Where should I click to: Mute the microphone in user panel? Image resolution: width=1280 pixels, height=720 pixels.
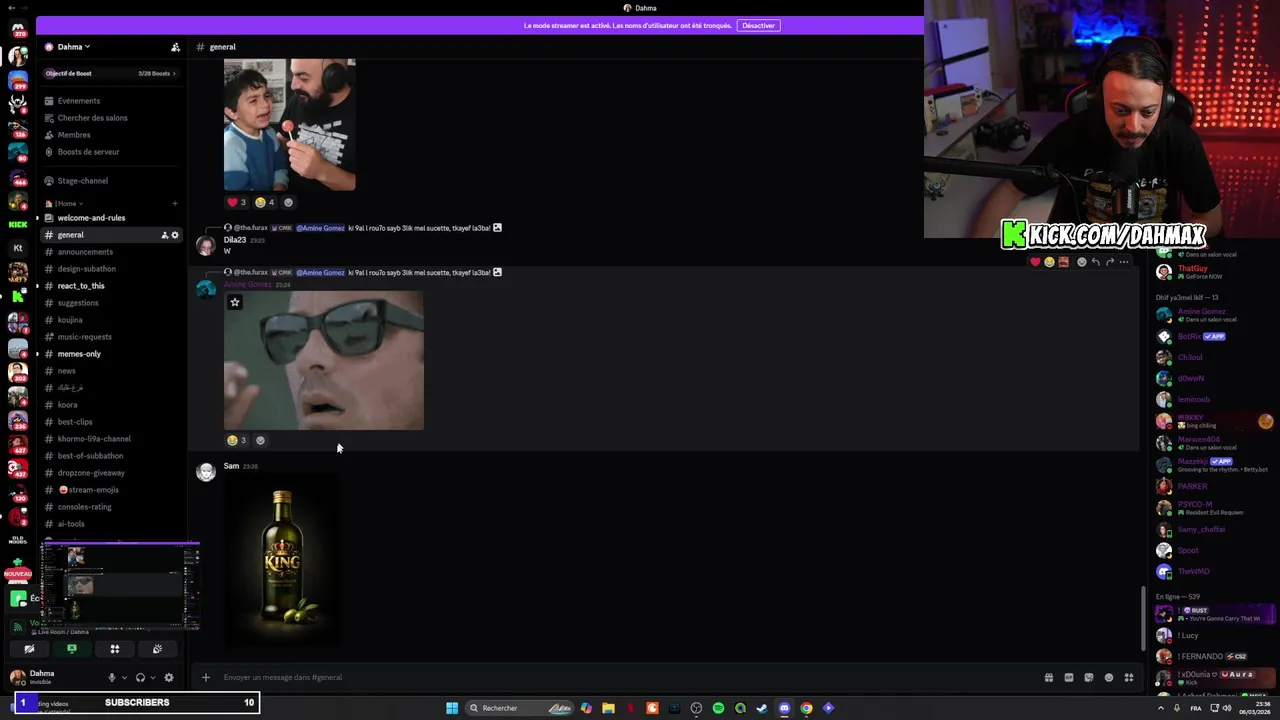pos(111,677)
